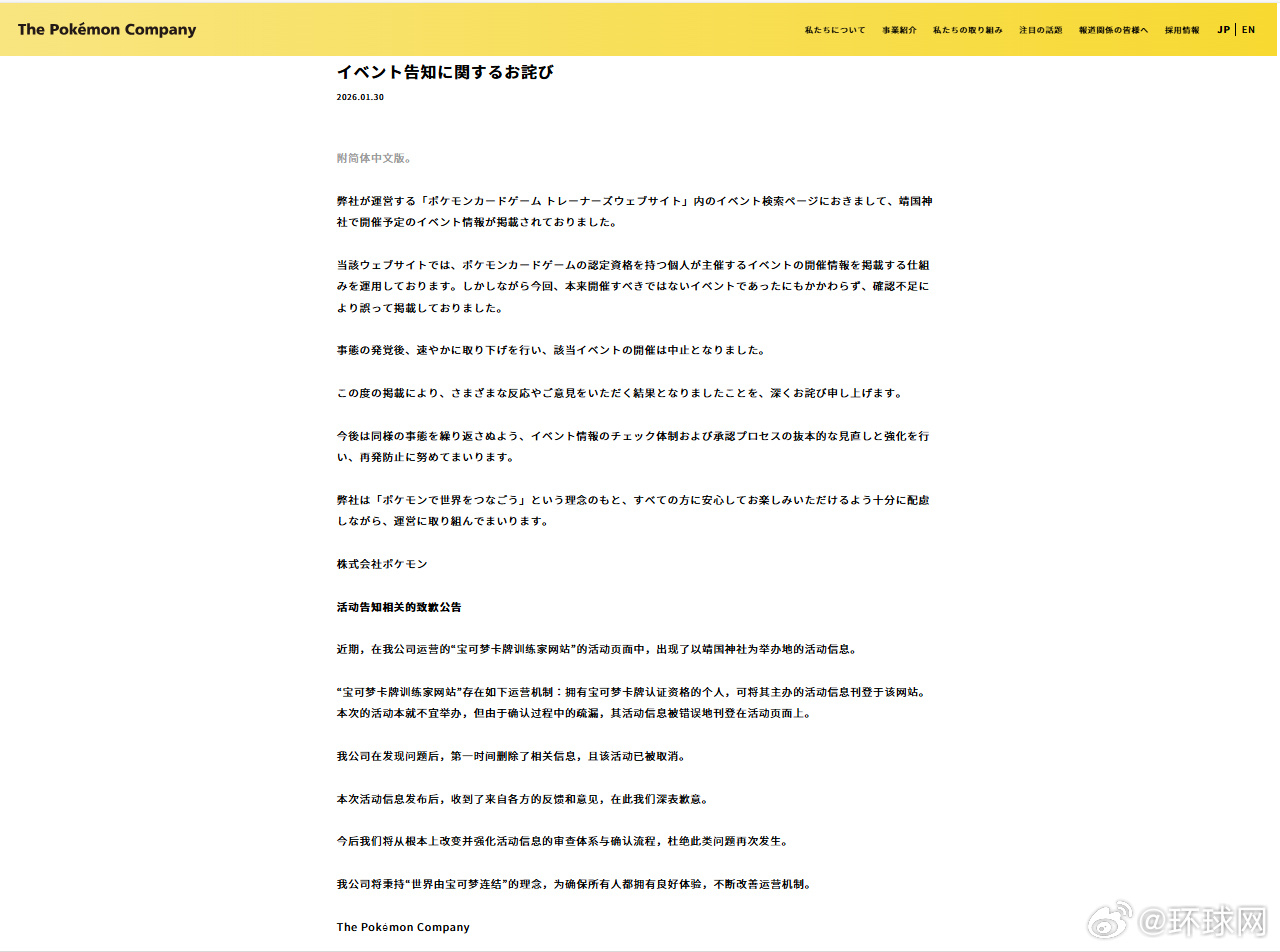Click the separator between JP and EN
1280x952 pixels.
click(1235, 29)
